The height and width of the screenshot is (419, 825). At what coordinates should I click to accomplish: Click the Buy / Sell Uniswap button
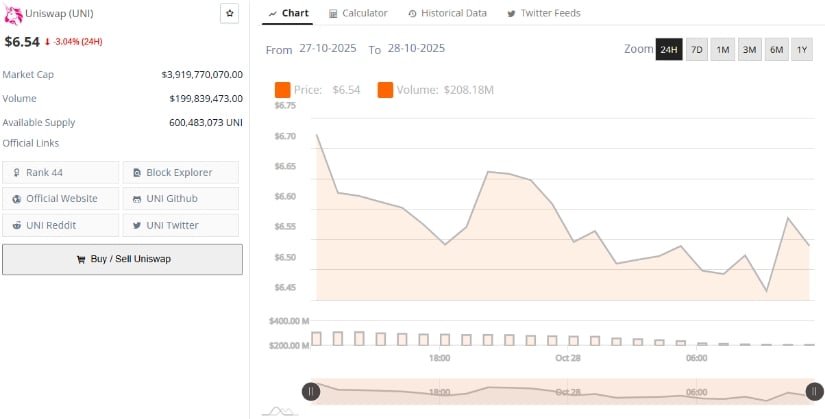coord(122,259)
